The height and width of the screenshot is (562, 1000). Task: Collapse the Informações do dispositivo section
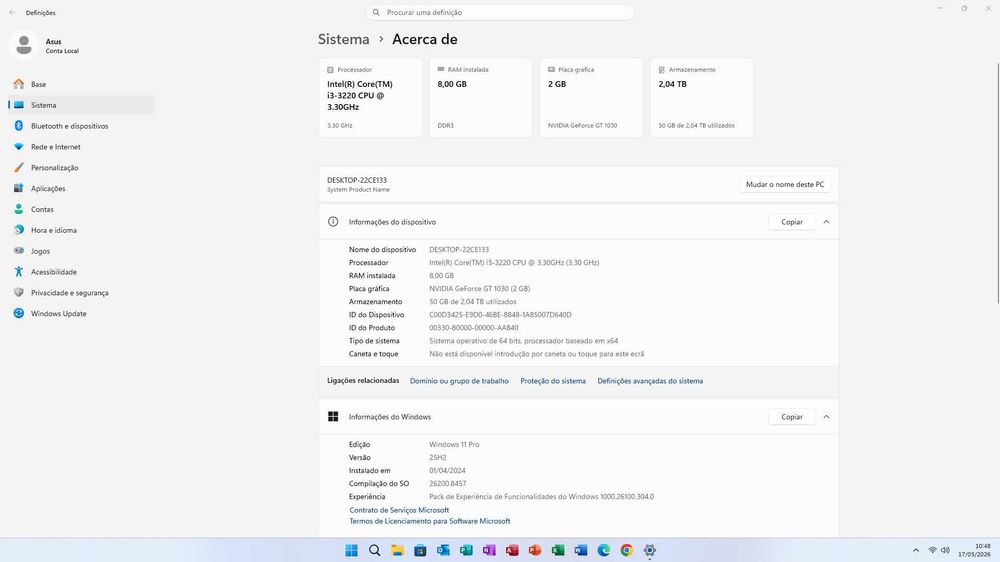827,222
